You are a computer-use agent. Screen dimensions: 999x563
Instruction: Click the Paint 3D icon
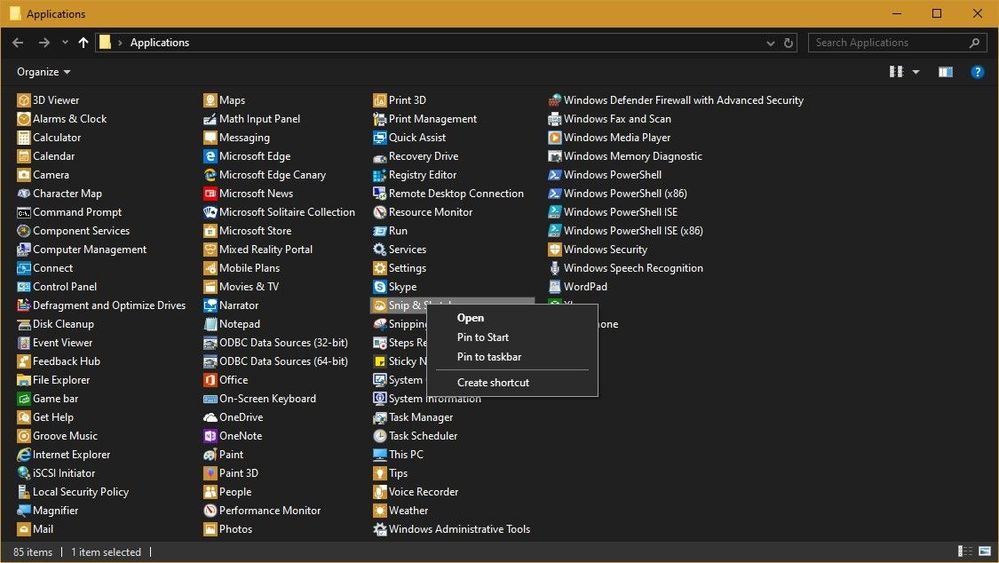pos(210,473)
